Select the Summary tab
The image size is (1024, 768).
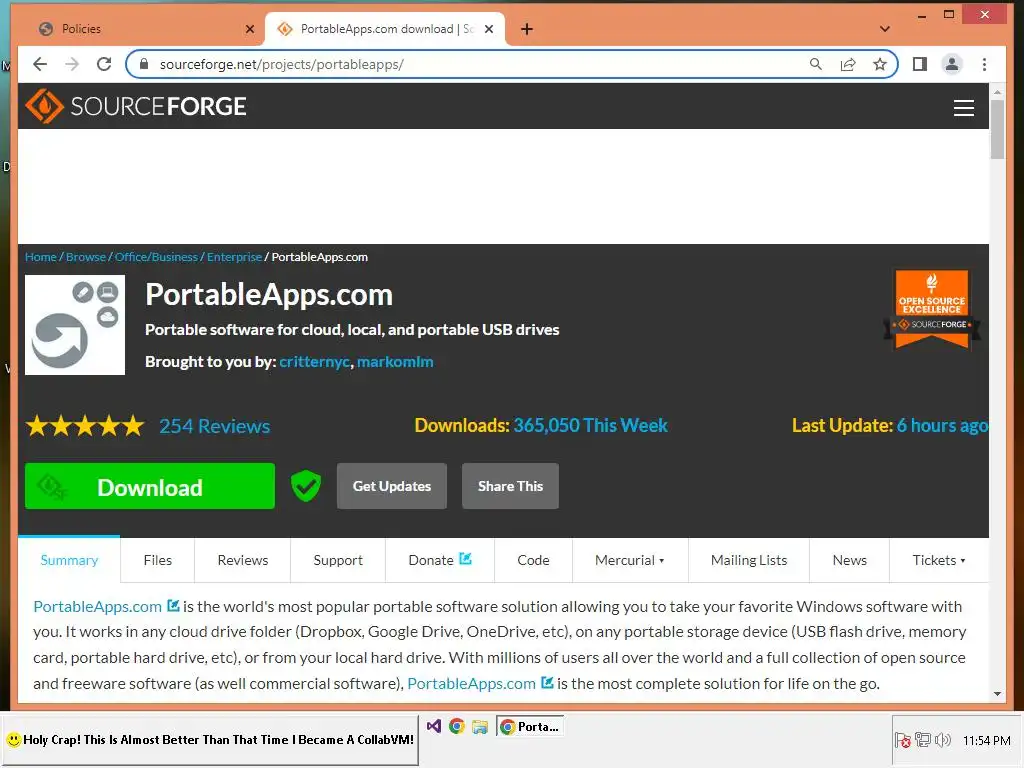tap(69, 560)
